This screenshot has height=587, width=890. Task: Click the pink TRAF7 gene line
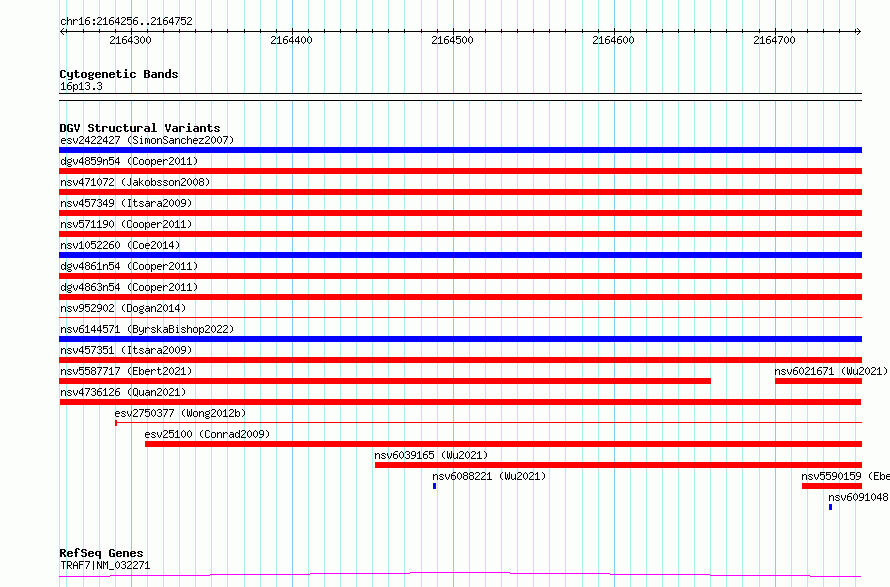pyautogui.click(x=460, y=574)
